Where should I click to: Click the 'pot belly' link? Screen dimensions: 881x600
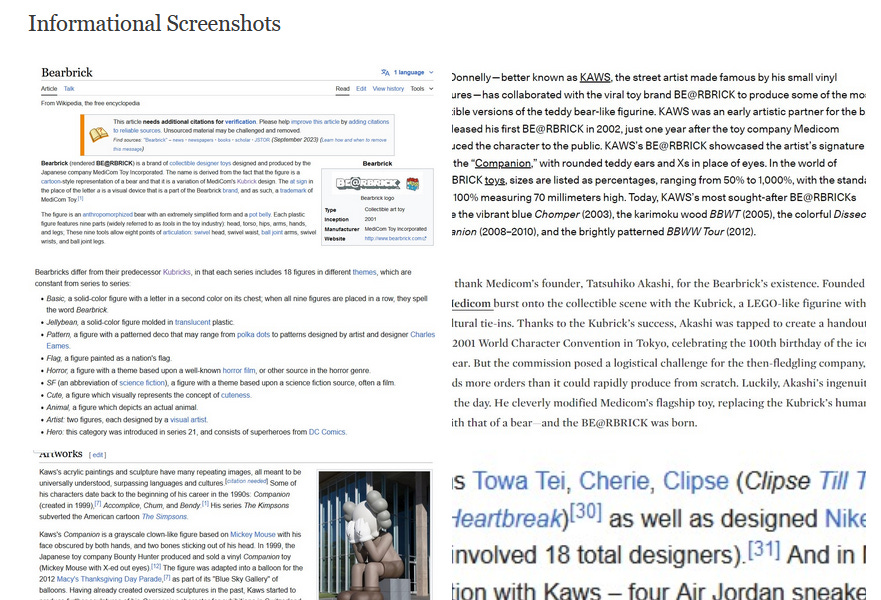pyautogui.click(x=260, y=215)
